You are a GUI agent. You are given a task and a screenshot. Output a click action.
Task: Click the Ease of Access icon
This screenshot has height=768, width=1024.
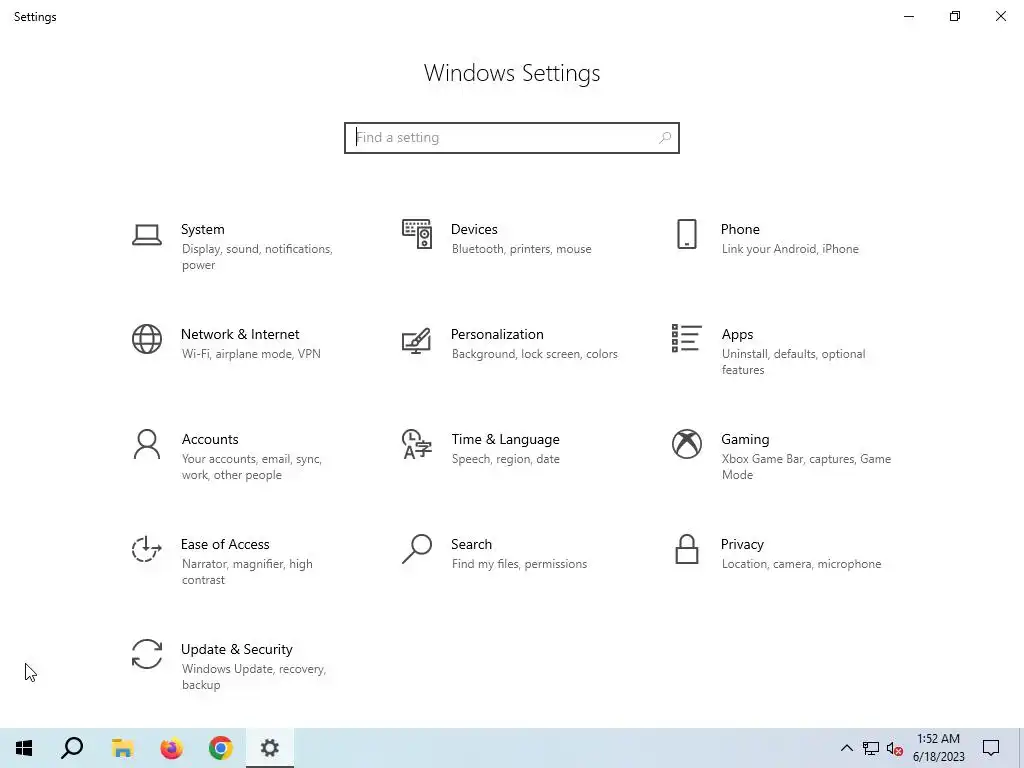pyautogui.click(x=146, y=549)
